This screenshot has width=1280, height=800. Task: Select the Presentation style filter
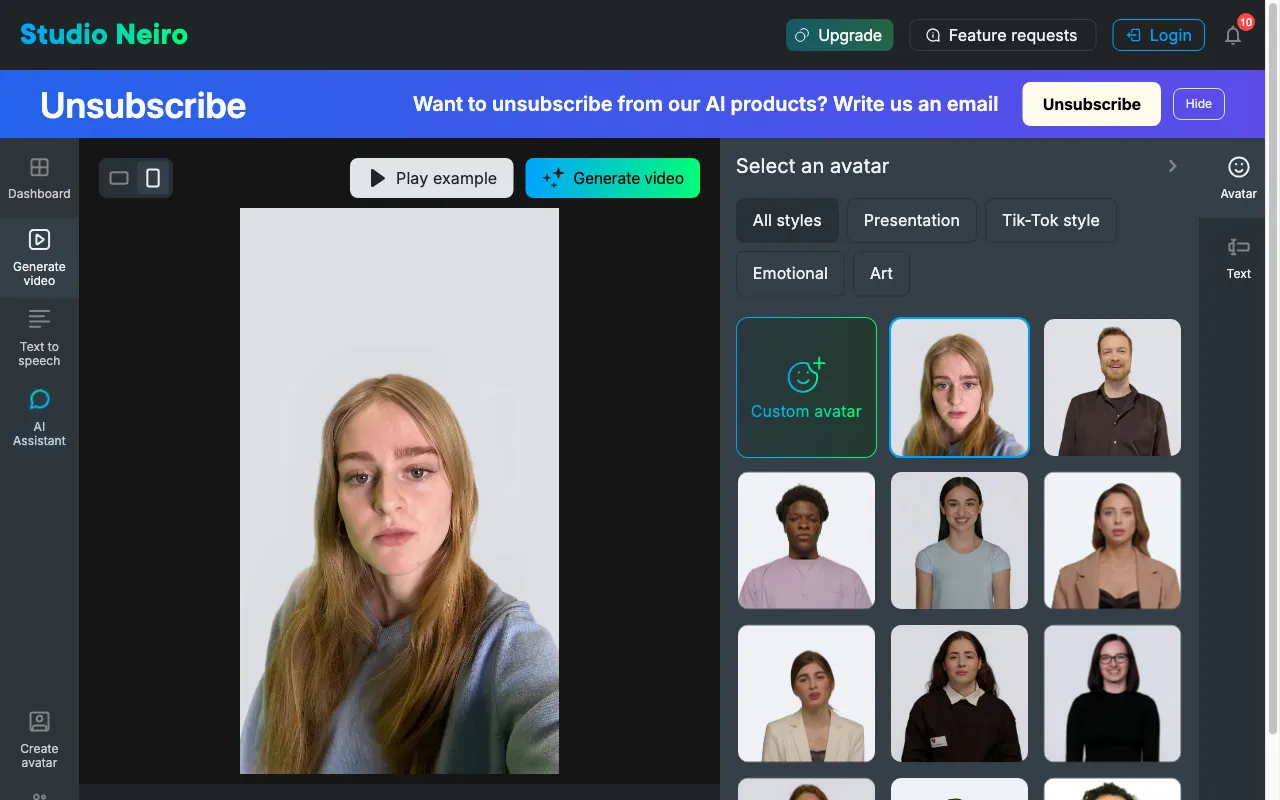(912, 220)
